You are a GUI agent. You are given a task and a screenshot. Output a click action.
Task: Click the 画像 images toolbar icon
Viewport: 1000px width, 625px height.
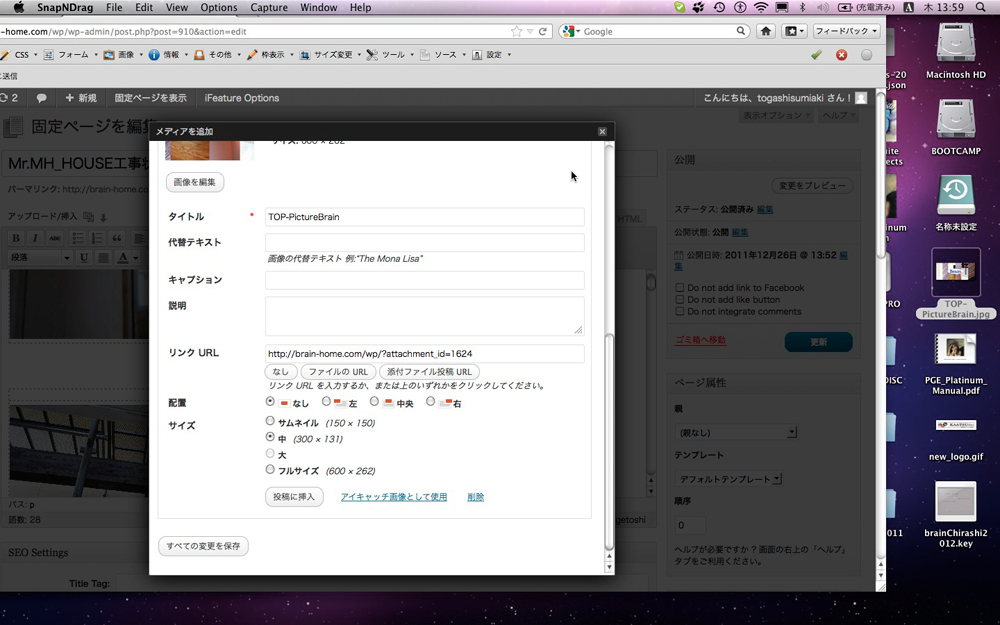[109, 55]
